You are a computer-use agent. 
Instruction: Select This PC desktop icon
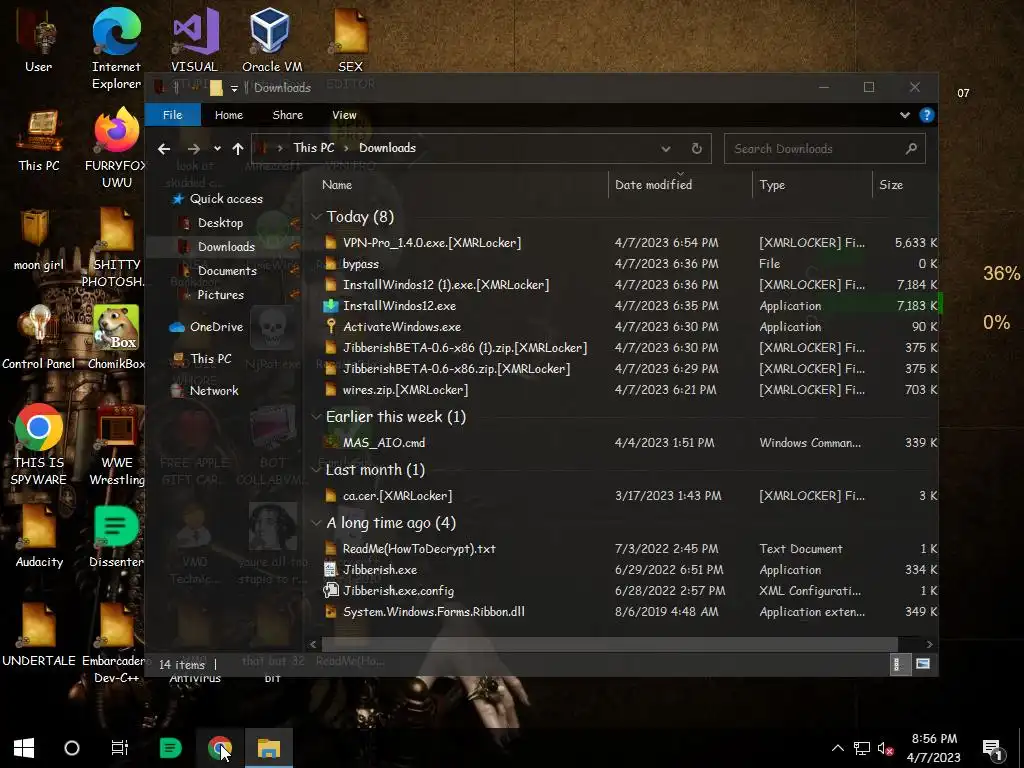39,140
